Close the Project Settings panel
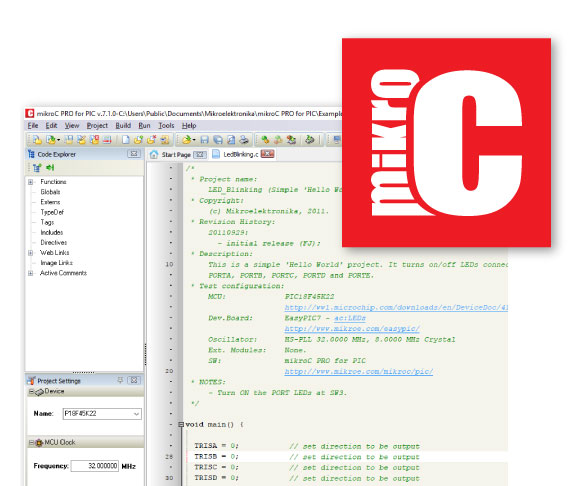This screenshot has height=486, width=573. click(134, 380)
